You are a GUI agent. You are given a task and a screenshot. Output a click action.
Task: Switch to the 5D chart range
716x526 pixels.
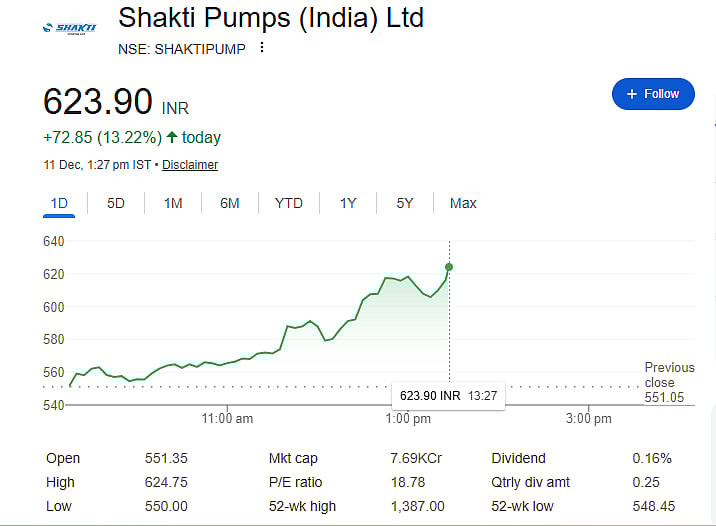pos(116,203)
